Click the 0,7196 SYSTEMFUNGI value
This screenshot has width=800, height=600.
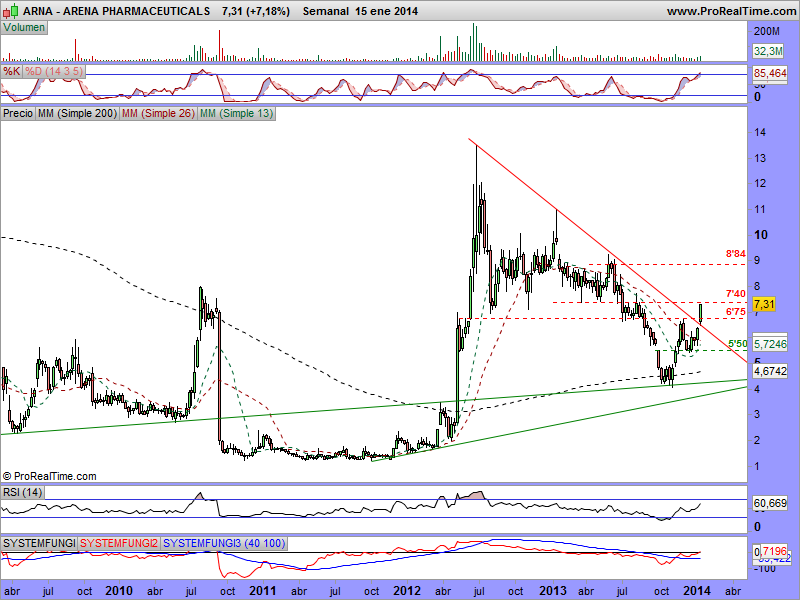[770, 552]
